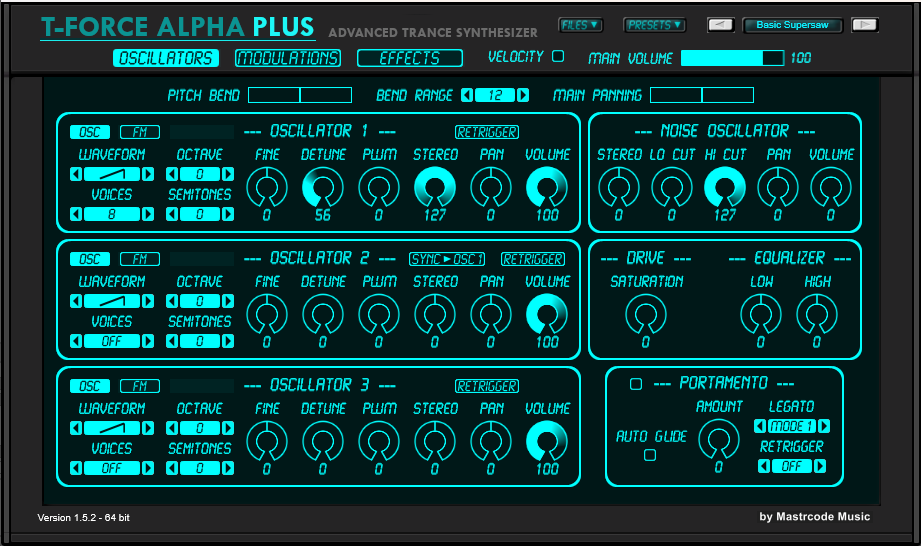Click the Oscillator 1 Detune knob
The width and height of the screenshot is (921, 546).
tap(322, 187)
